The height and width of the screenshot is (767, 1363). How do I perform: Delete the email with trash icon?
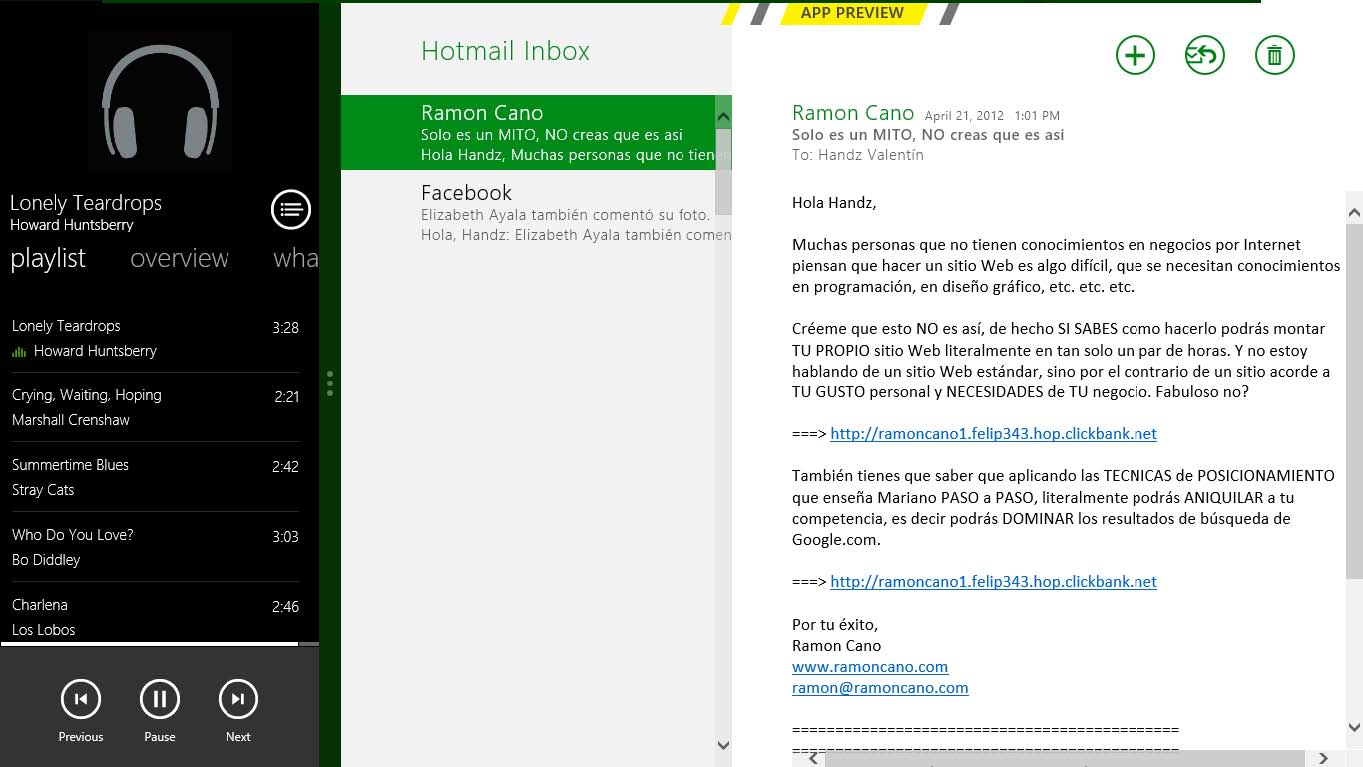click(1274, 55)
